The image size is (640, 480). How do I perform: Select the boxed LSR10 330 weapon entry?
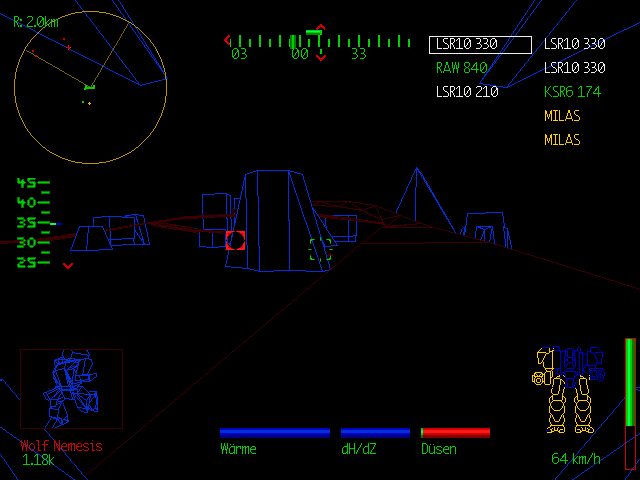pyautogui.click(x=480, y=44)
